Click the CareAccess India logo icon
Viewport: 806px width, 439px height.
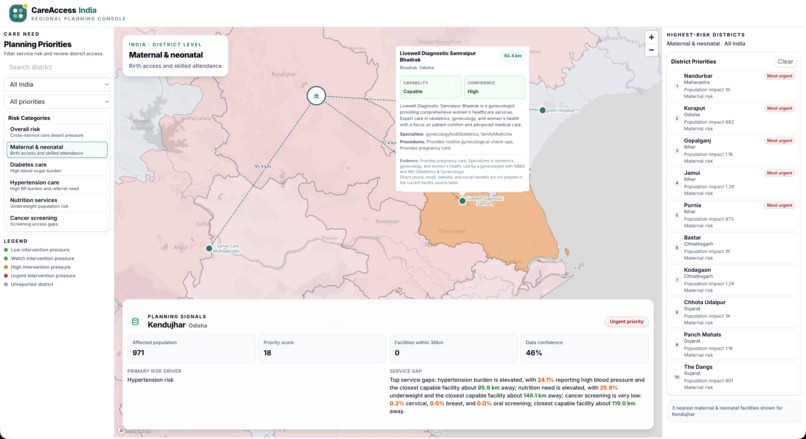coord(18,13)
